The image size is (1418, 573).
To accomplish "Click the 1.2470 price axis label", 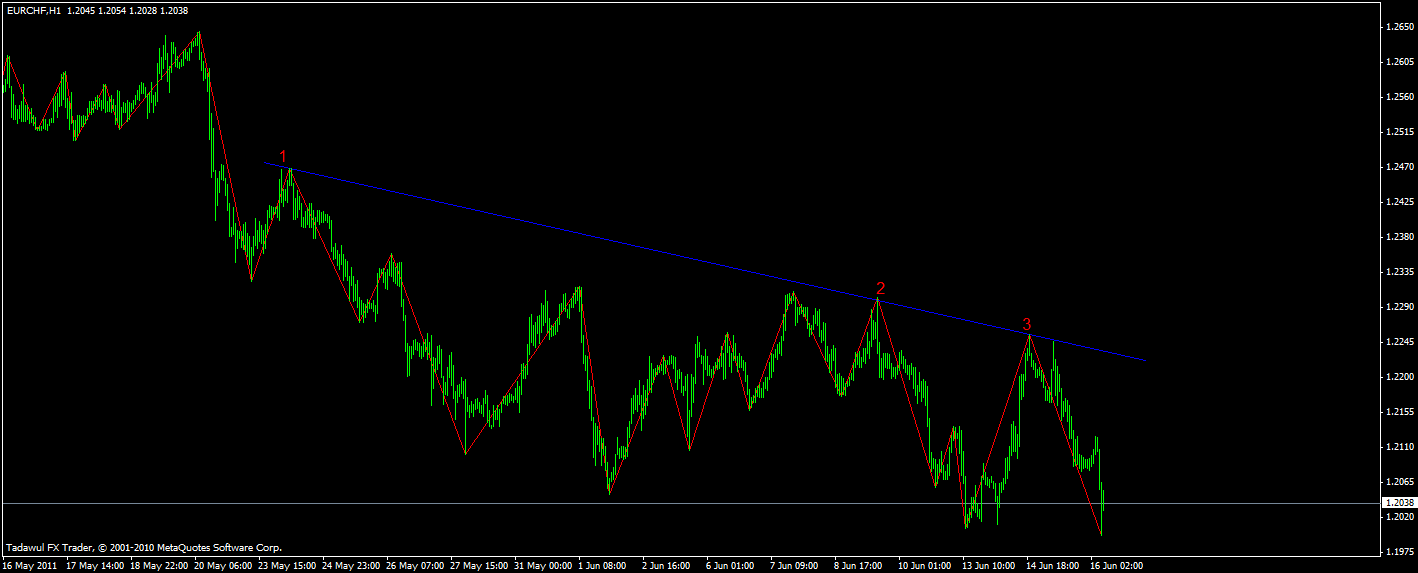I will click(x=1400, y=167).
